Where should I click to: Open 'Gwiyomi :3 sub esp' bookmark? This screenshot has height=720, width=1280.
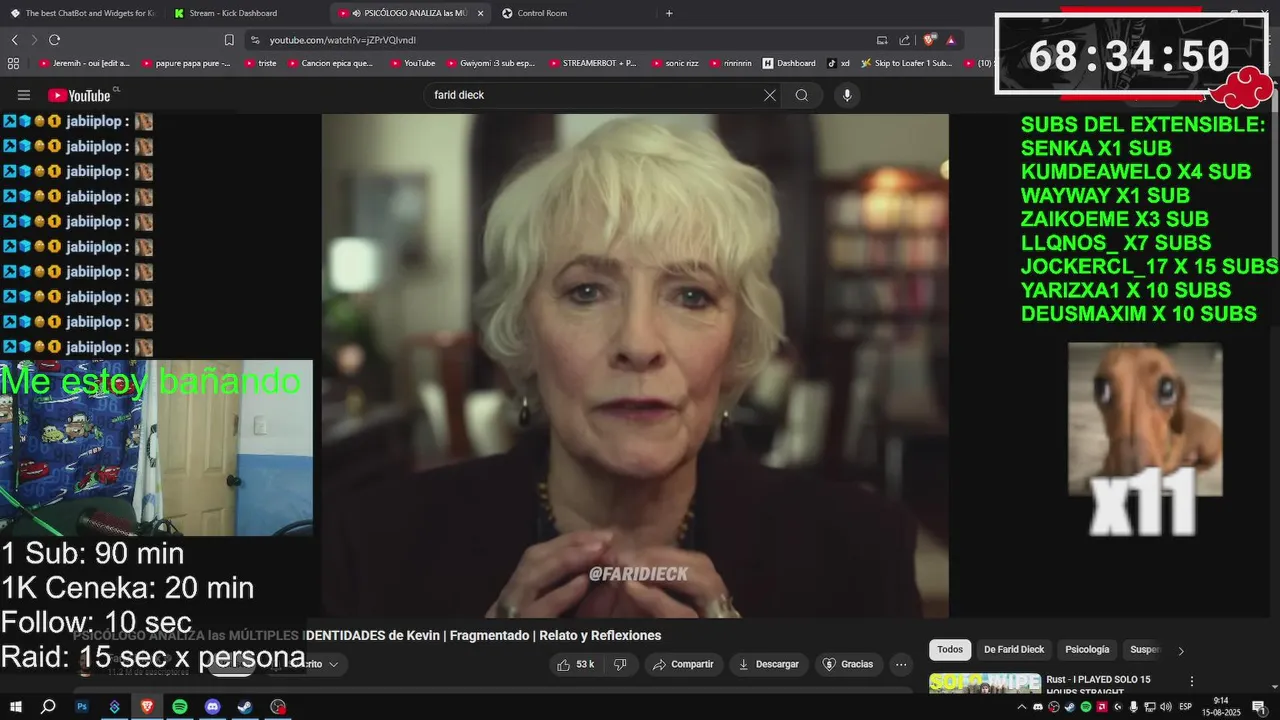[490, 63]
